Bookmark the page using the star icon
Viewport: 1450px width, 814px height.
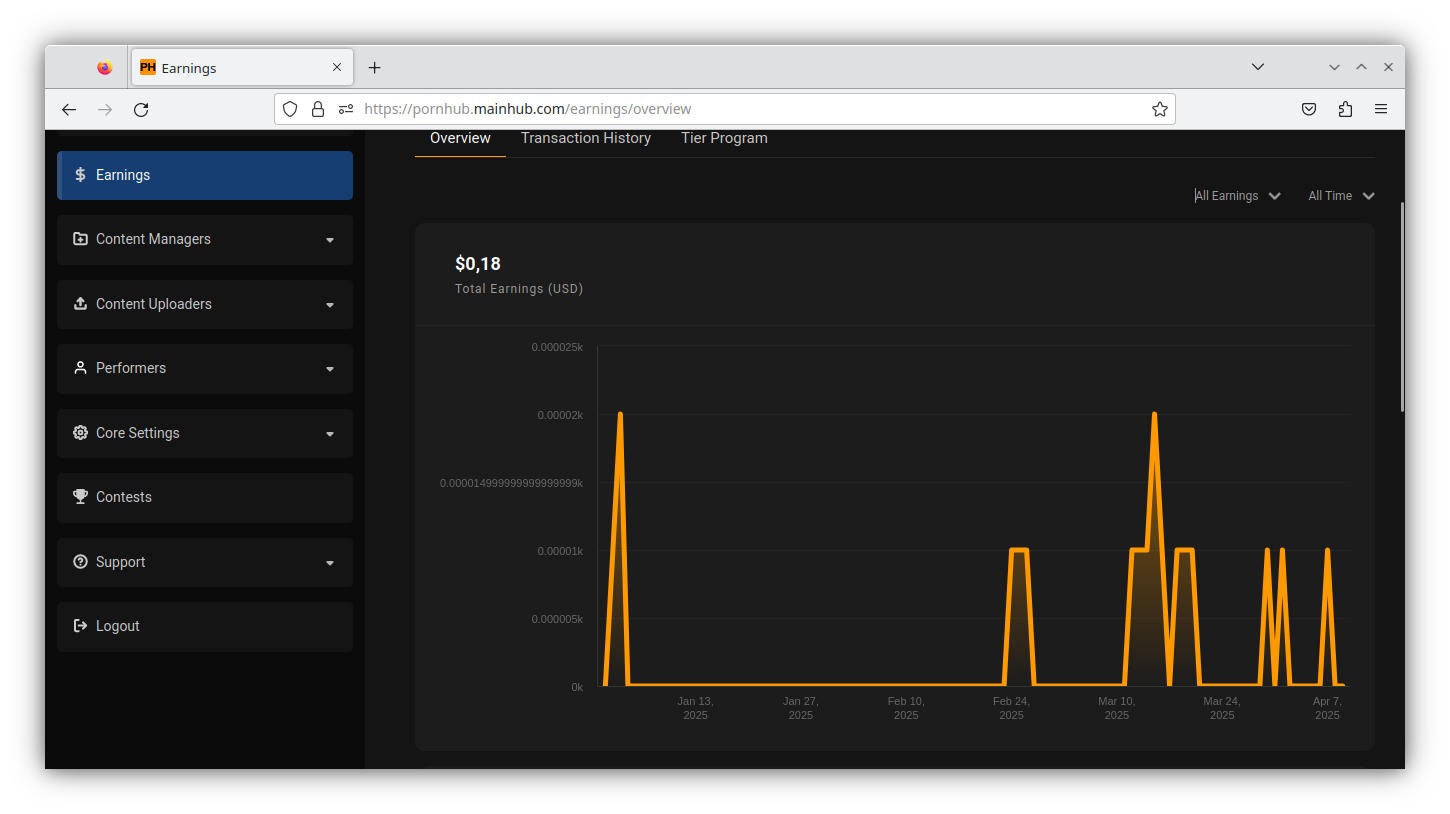tap(1159, 108)
